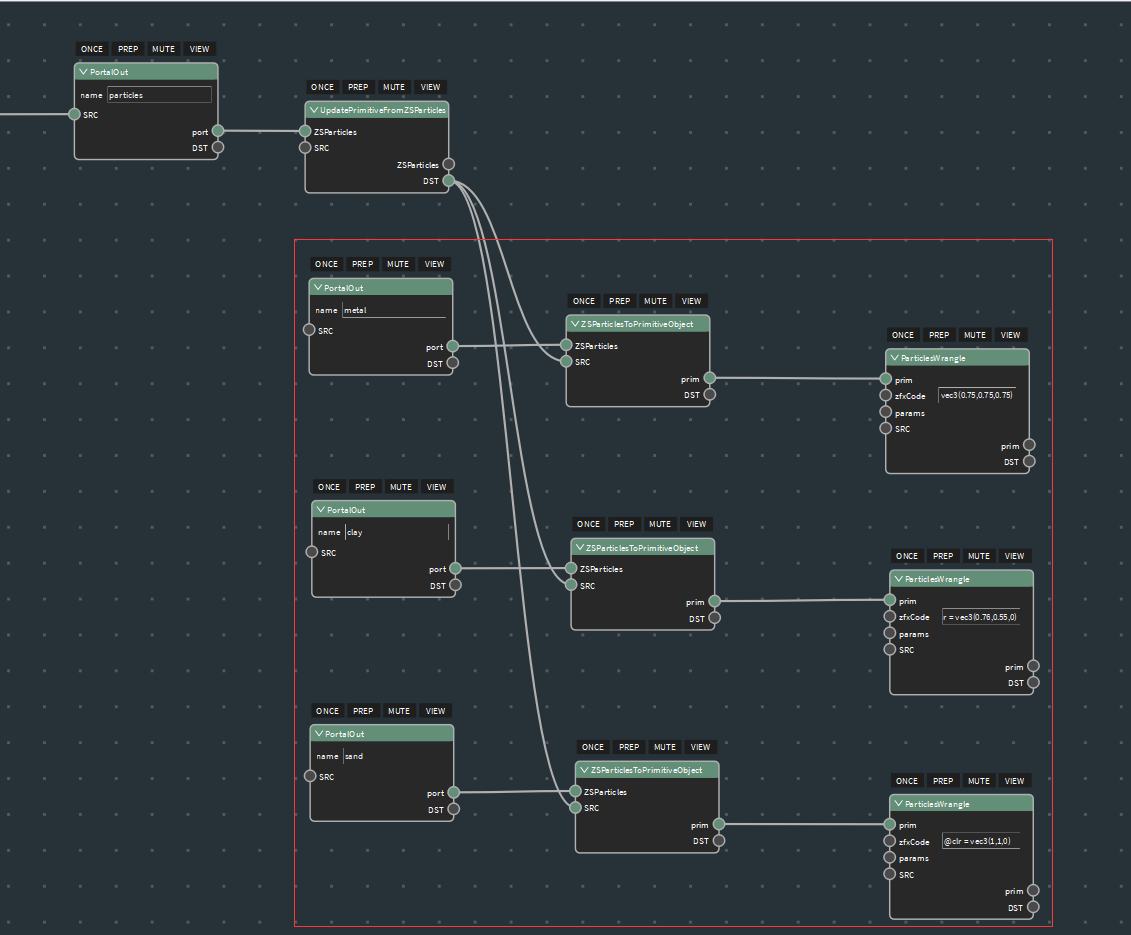Click port output socket on particles PortalOut
This screenshot has height=935, width=1131.
pyautogui.click(x=218, y=131)
